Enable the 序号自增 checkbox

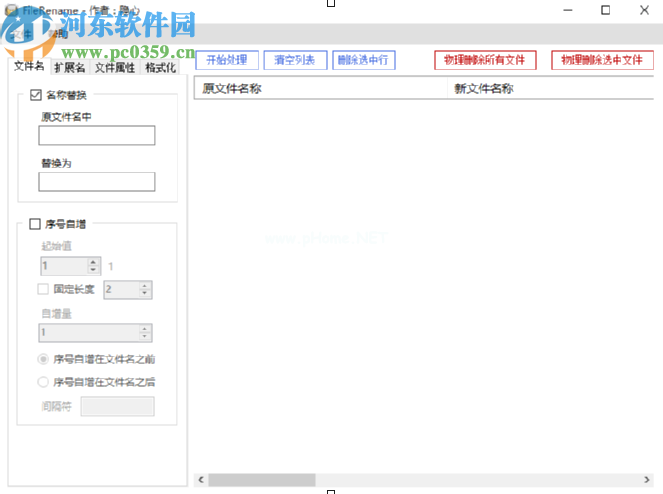click(x=37, y=225)
